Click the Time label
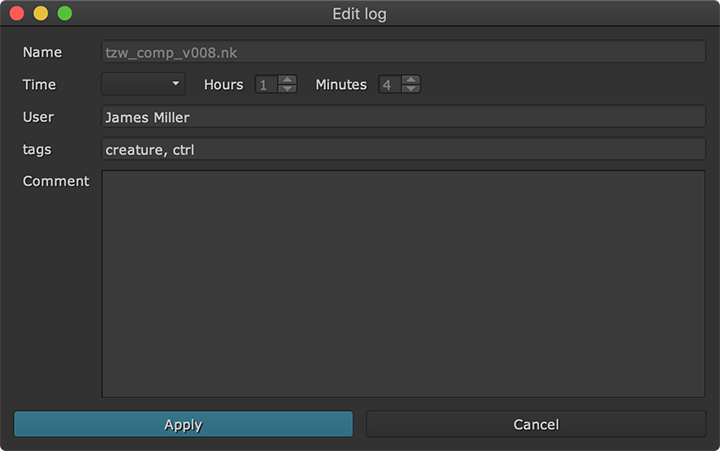The image size is (720, 451). coord(39,85)
